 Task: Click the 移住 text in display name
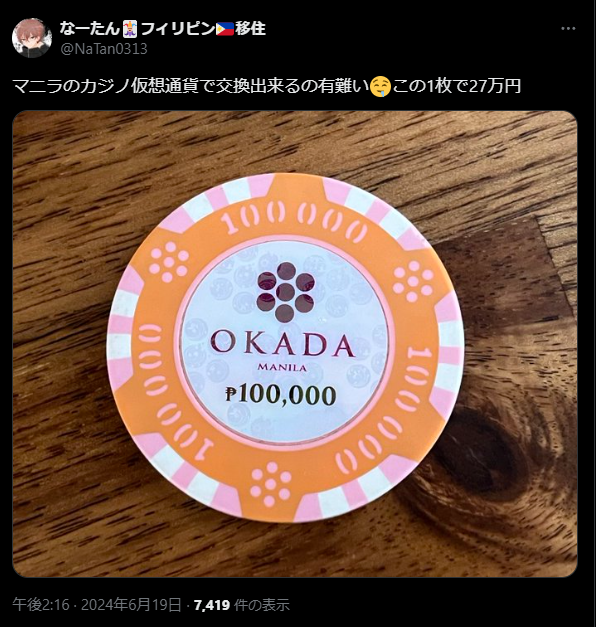pyautogui.click(x=250, y=29)
